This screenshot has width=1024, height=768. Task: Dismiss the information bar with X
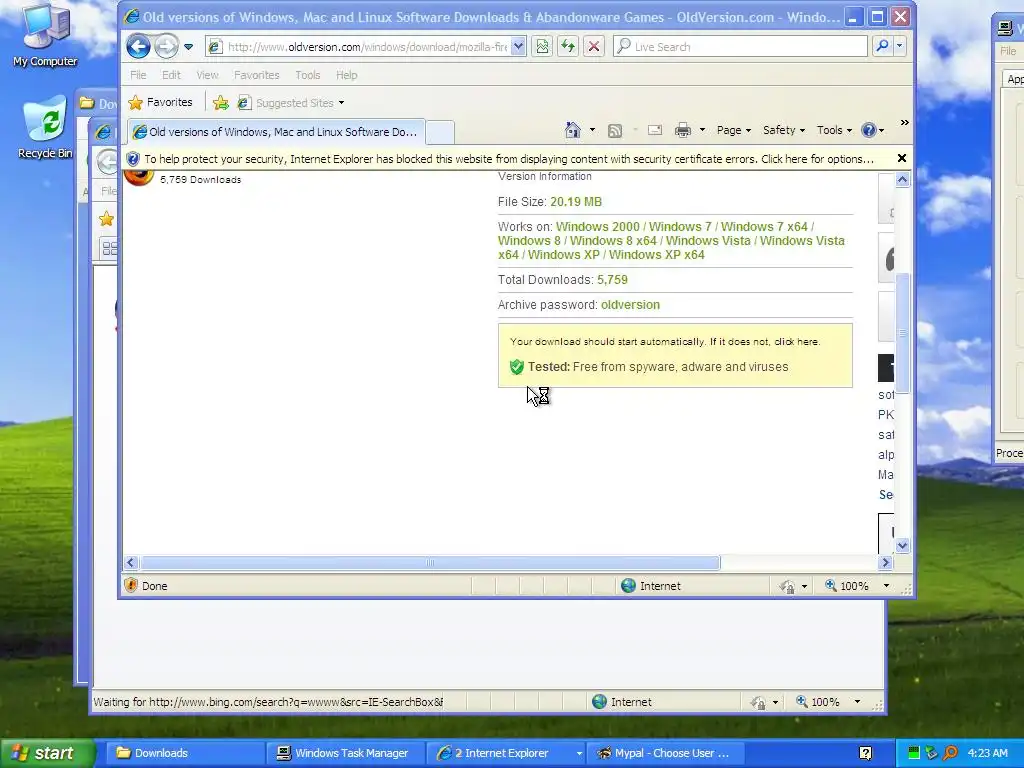[x=902, y=158]
